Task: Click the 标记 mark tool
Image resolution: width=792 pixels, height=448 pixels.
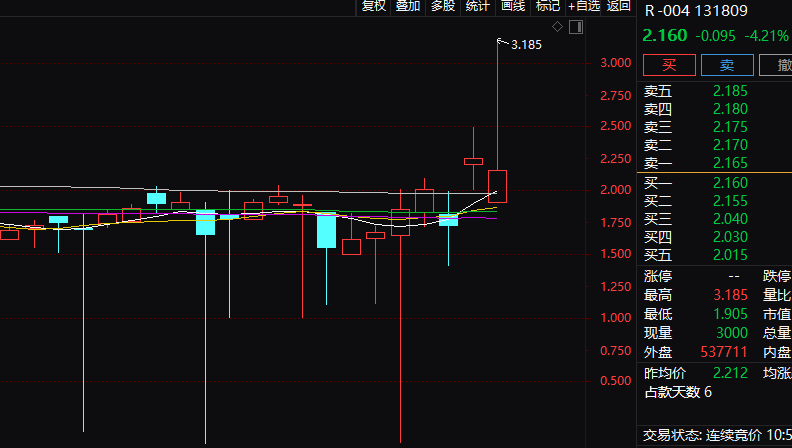Action: pos(548,7)
